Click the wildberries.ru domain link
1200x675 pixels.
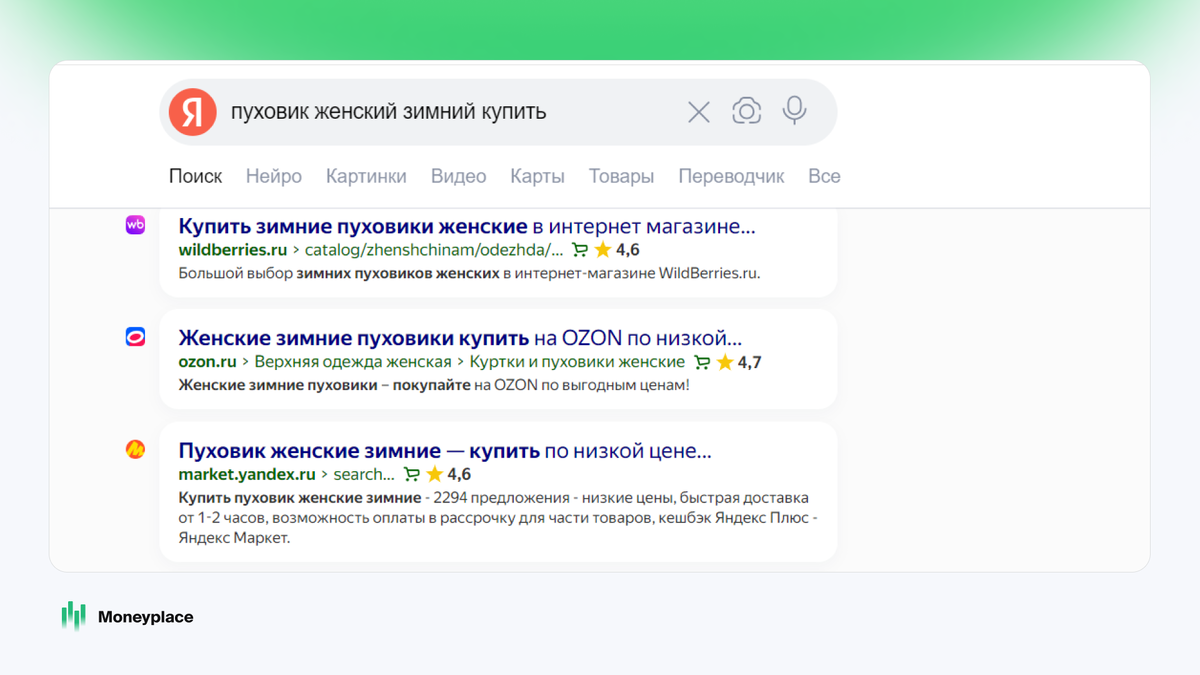point(233,250)
